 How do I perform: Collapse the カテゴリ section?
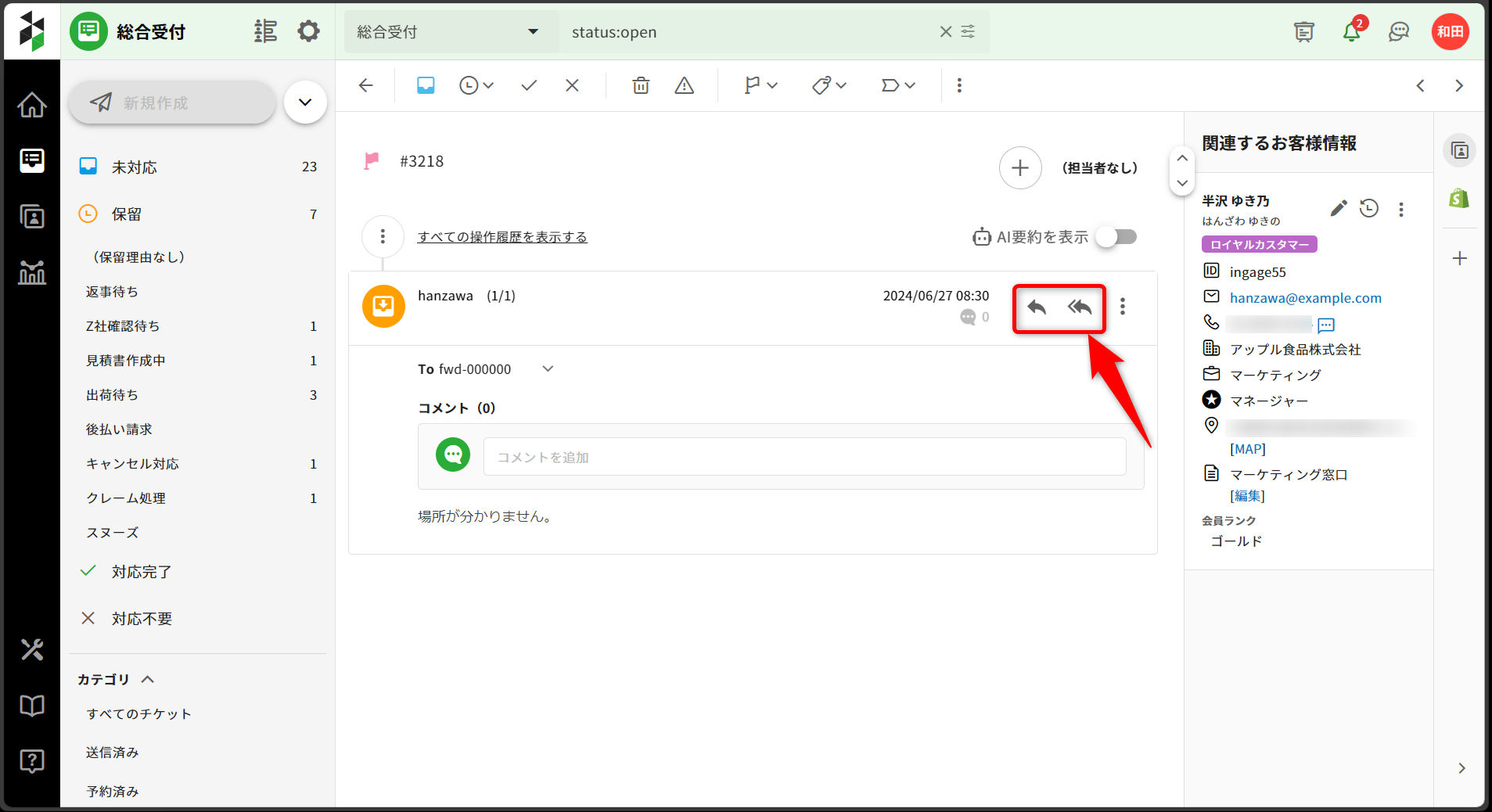point(147,679)
